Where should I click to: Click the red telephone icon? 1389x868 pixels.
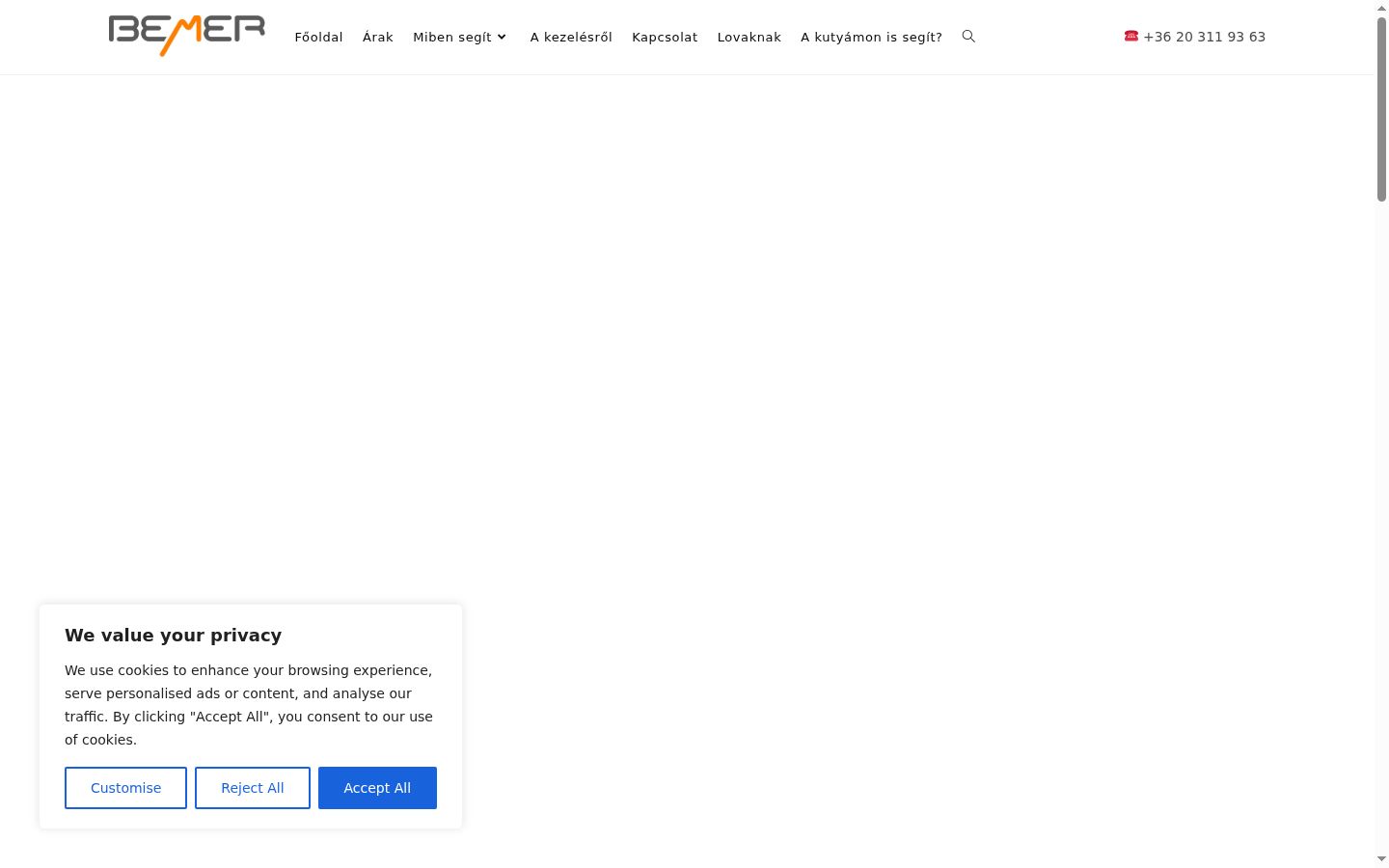pos(1131,36)
